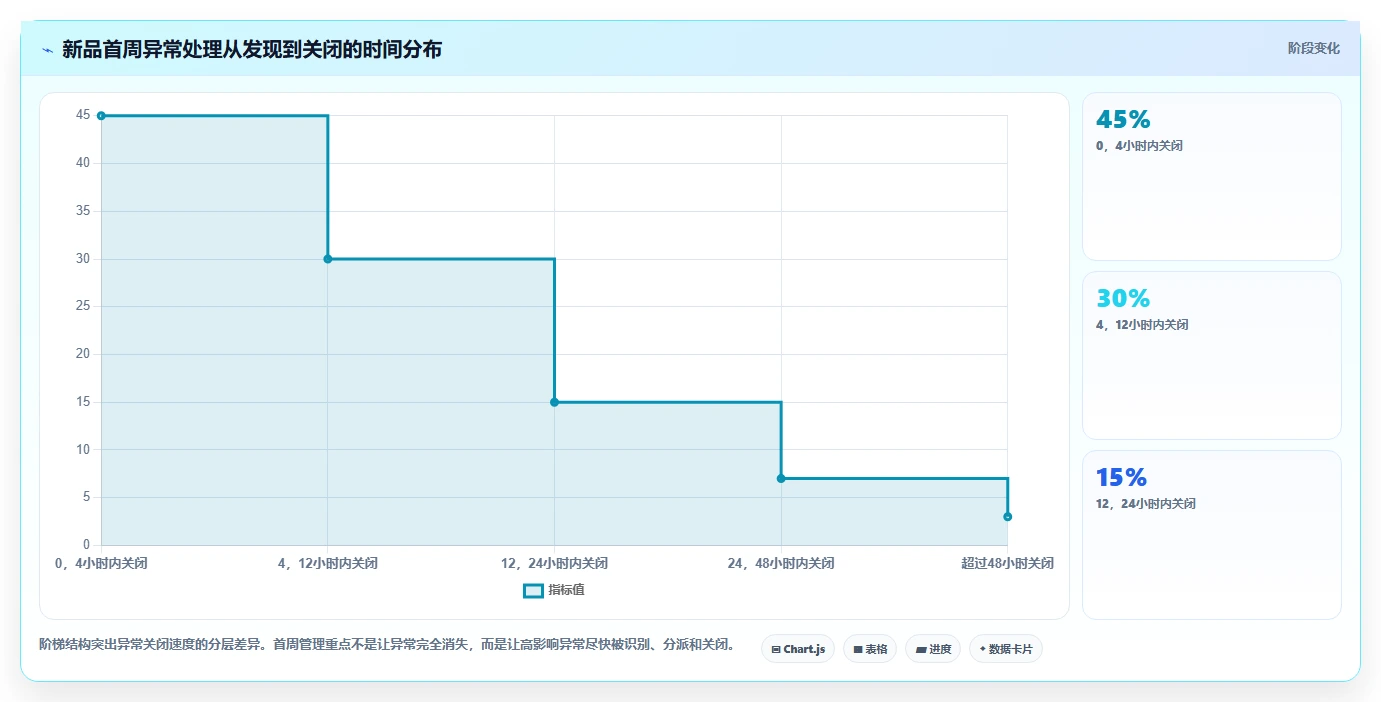Viewport: 1381px width, 702px height.
Task: Open the 45% stat card
Action: [1212, 177]
